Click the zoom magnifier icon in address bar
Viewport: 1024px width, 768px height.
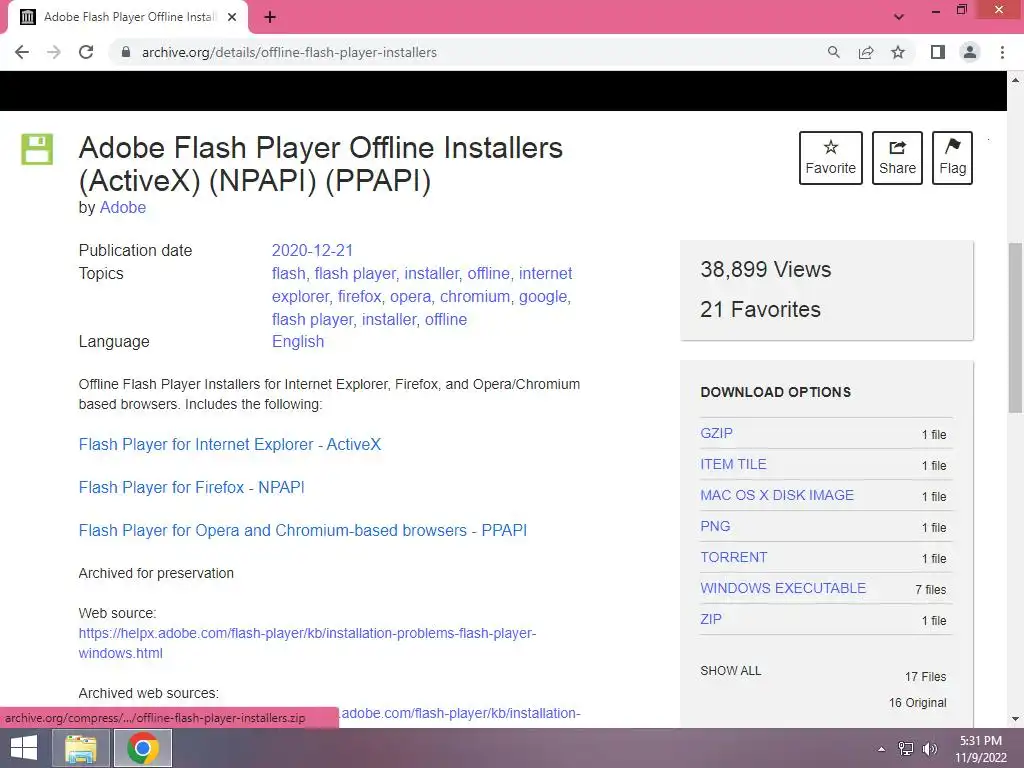point(833,52)
